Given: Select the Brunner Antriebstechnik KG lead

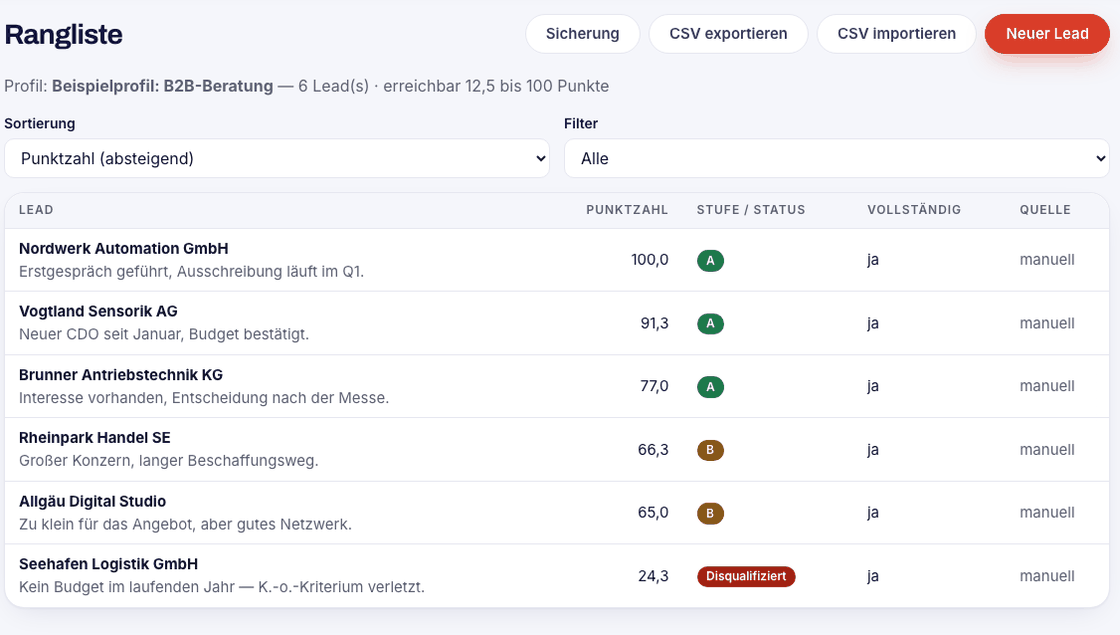Looking at the screenshot, I should click(121, 375).
